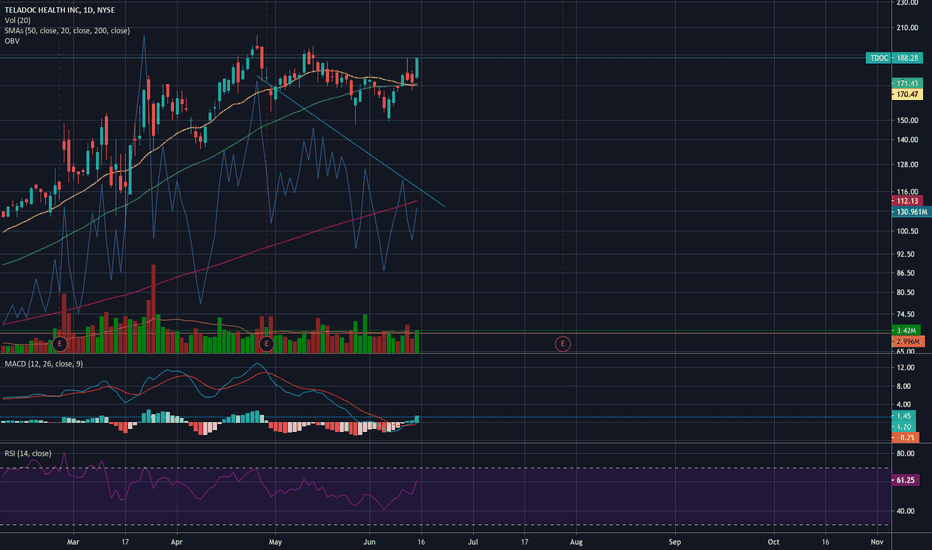This screenshot has width=932, height=550.
Task: Select the TELADOC HEALTH INC chart title
Action: 59,10
